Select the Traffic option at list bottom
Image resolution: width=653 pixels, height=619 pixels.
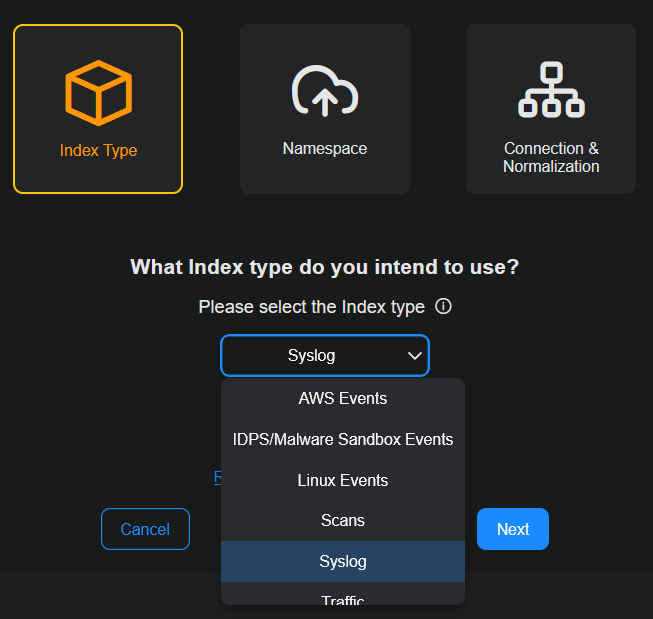pyautogui.click(x=342, y=599)
